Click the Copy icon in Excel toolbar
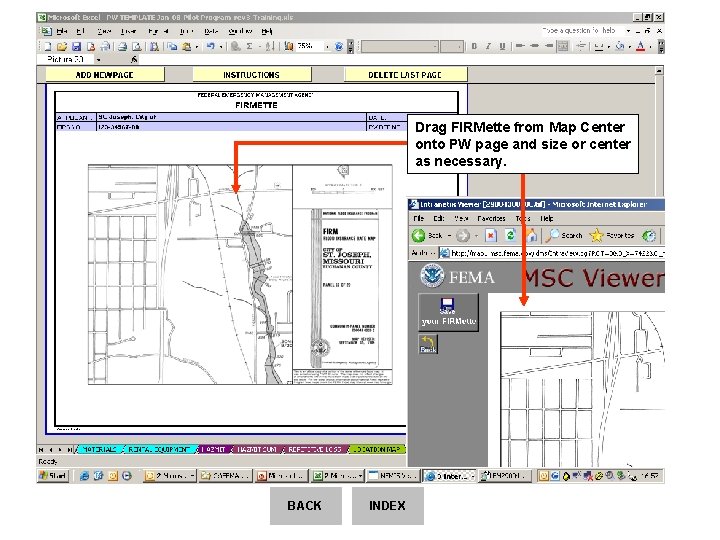This screenshot has width=720, height=540. tap(172, 46)
